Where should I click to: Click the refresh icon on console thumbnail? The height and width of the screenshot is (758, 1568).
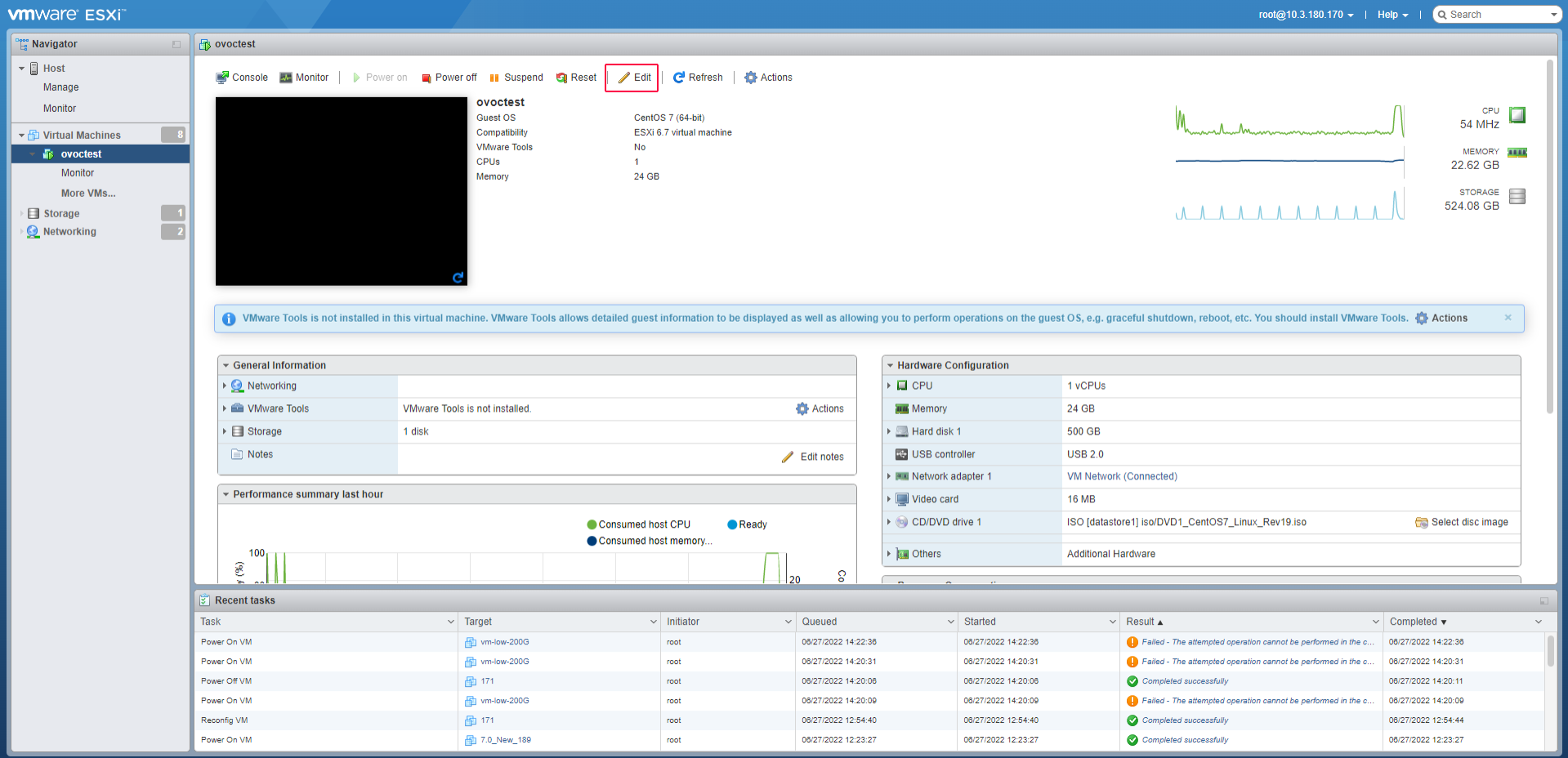point(458,278)
